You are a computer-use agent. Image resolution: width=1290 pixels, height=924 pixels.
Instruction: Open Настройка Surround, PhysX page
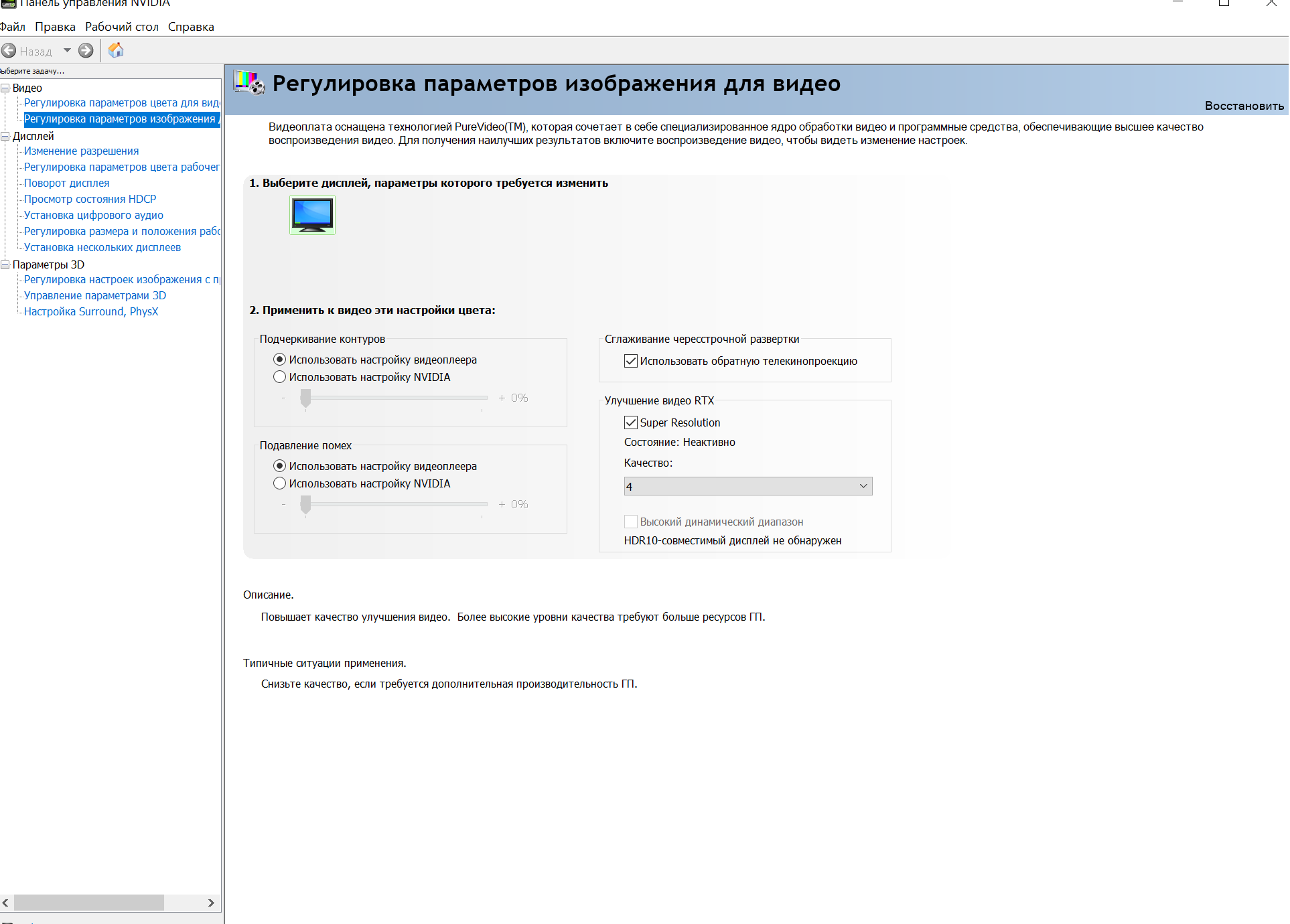91,311
